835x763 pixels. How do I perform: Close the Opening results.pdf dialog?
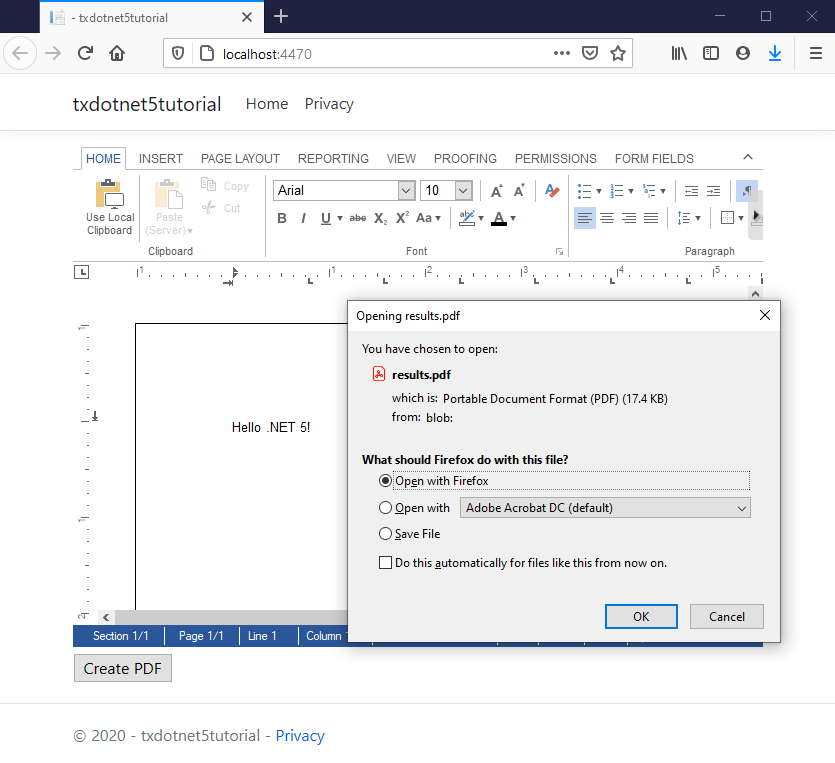[765, 315]
